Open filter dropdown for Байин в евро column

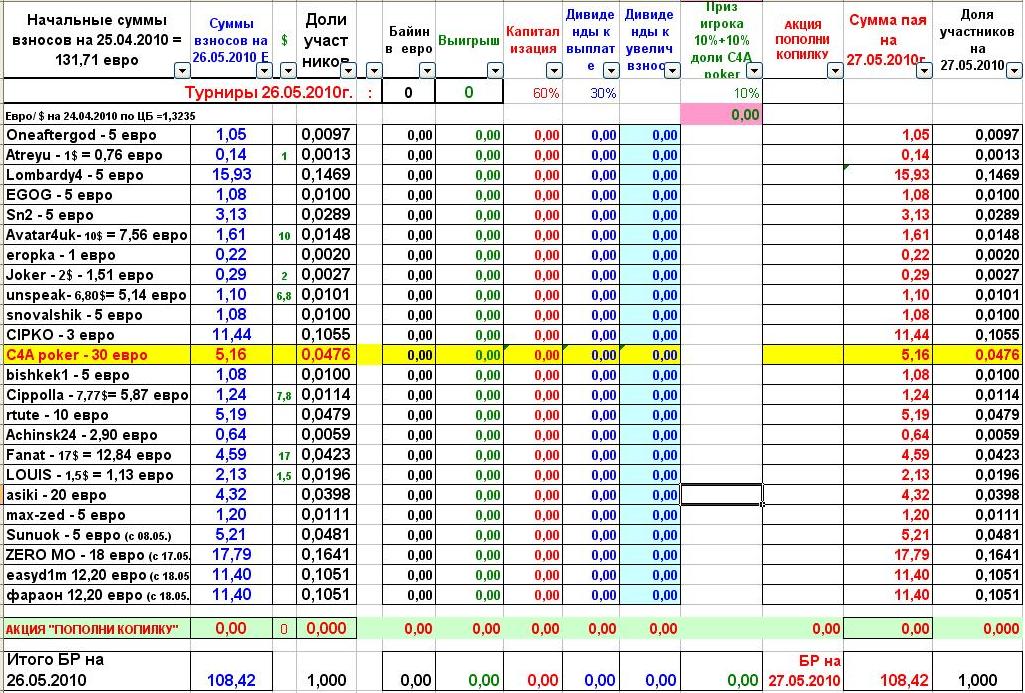(427, 71)
